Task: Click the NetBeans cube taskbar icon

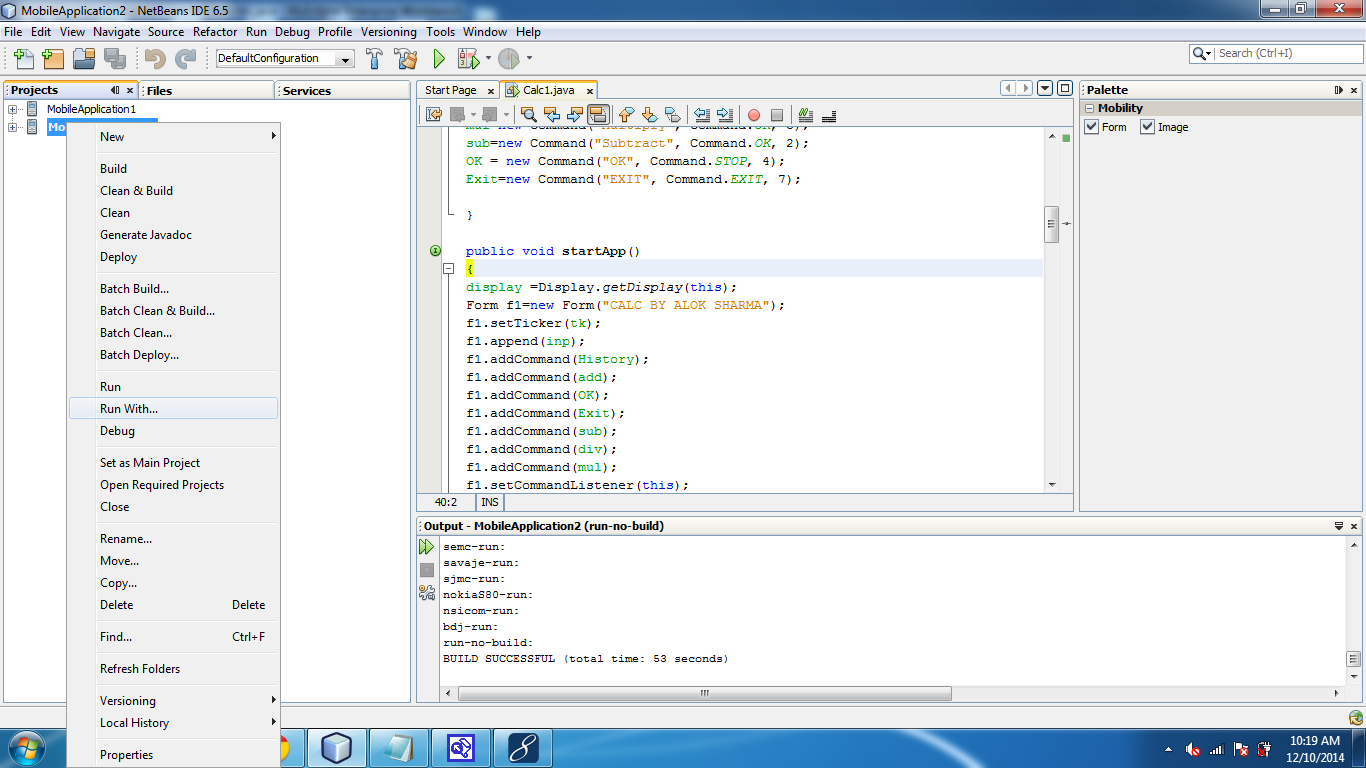Action: (337, 747)
